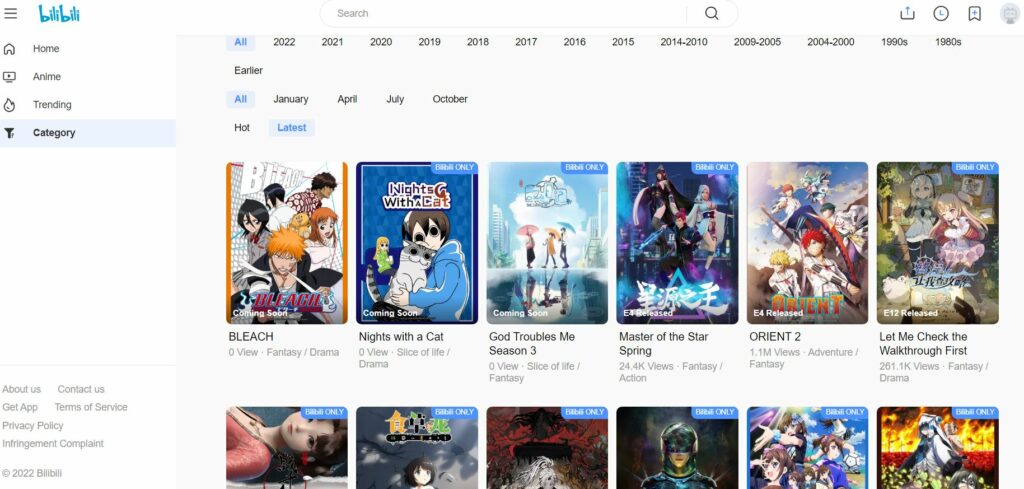Screen dimensions: 1024x489
Task: Filter by year 2018
Action: [x=477, y=42]
